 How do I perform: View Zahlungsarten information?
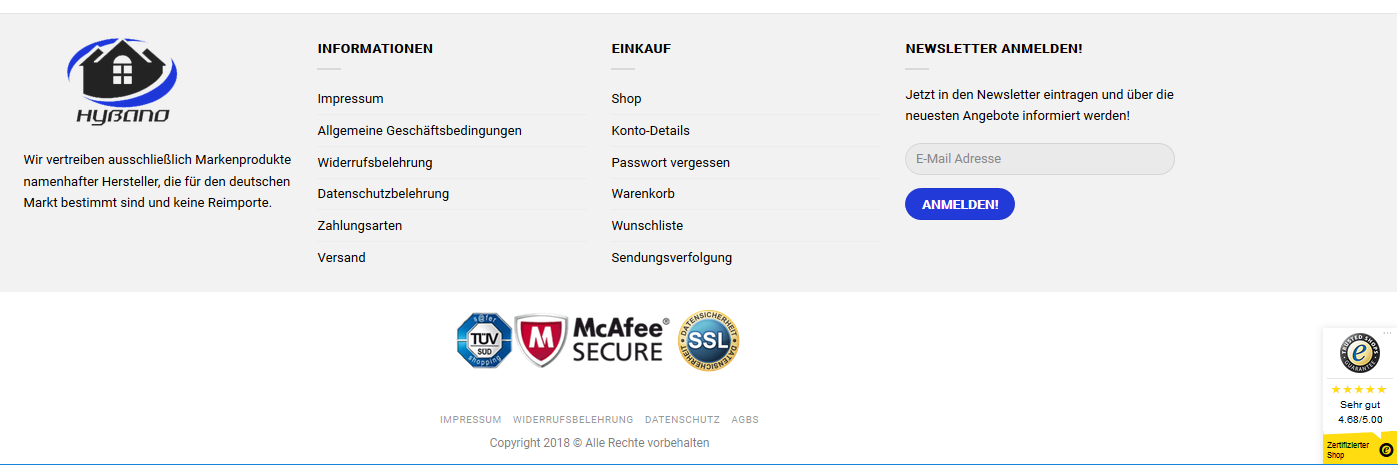point(360,226)
